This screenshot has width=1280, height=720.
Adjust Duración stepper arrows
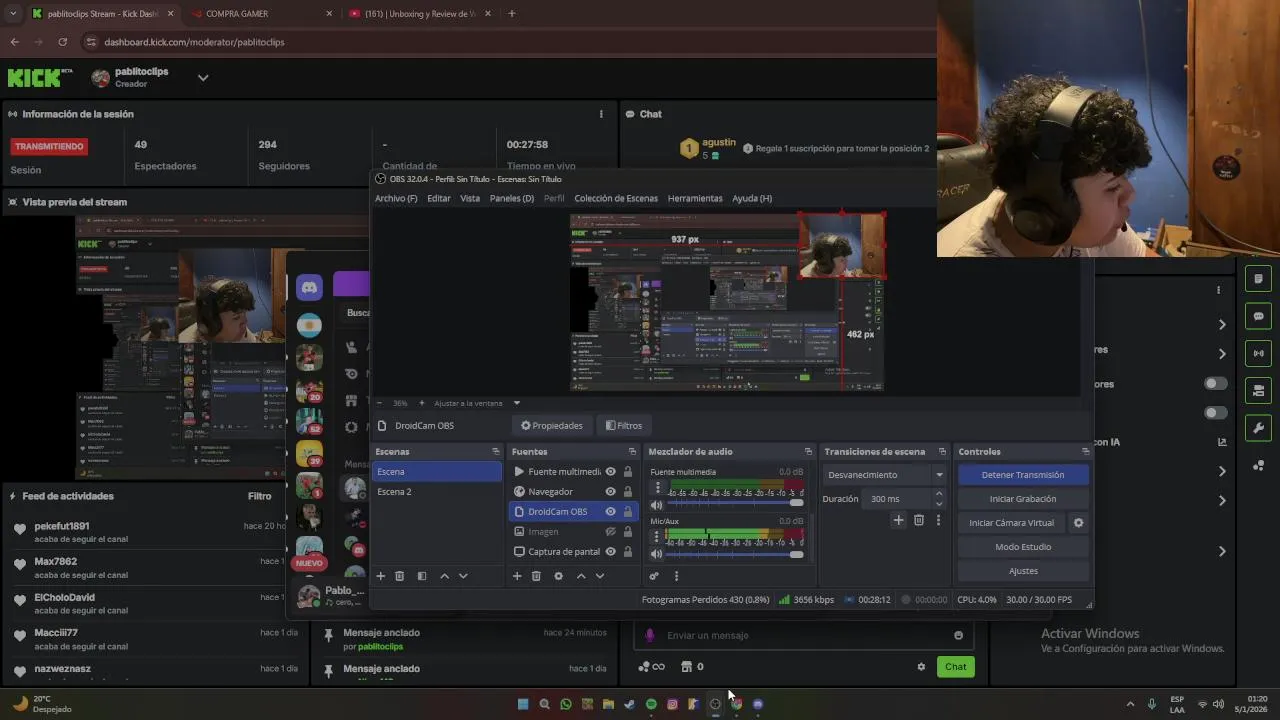939,499
